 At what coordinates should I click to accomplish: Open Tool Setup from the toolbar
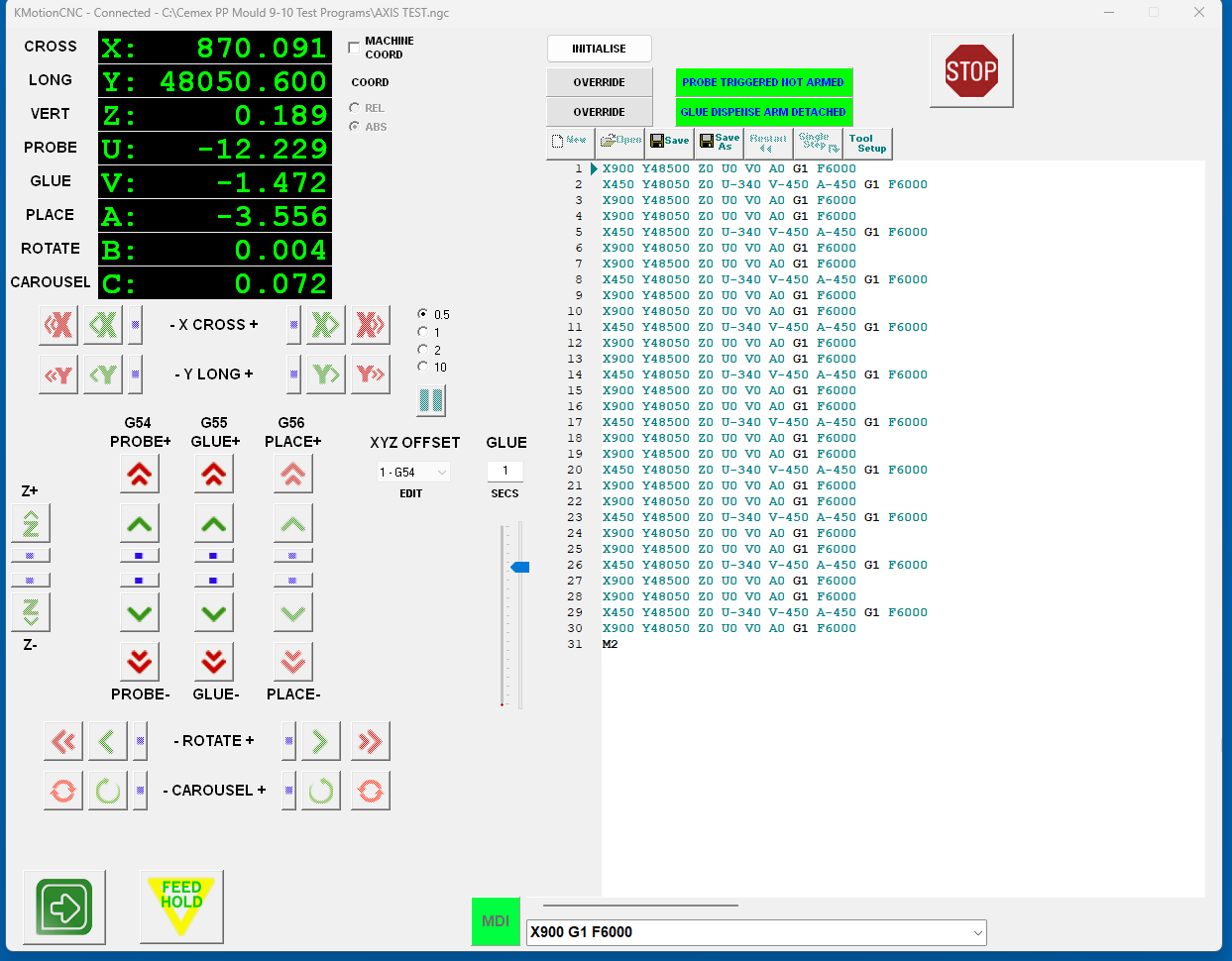coord(867,143)
